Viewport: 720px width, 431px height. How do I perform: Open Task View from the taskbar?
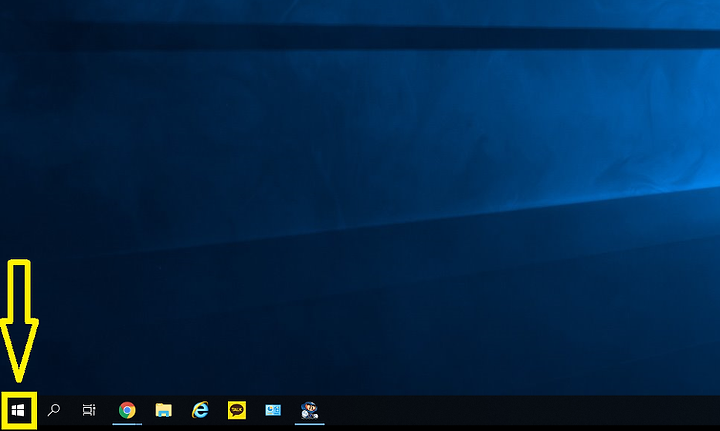coord(89,410)
